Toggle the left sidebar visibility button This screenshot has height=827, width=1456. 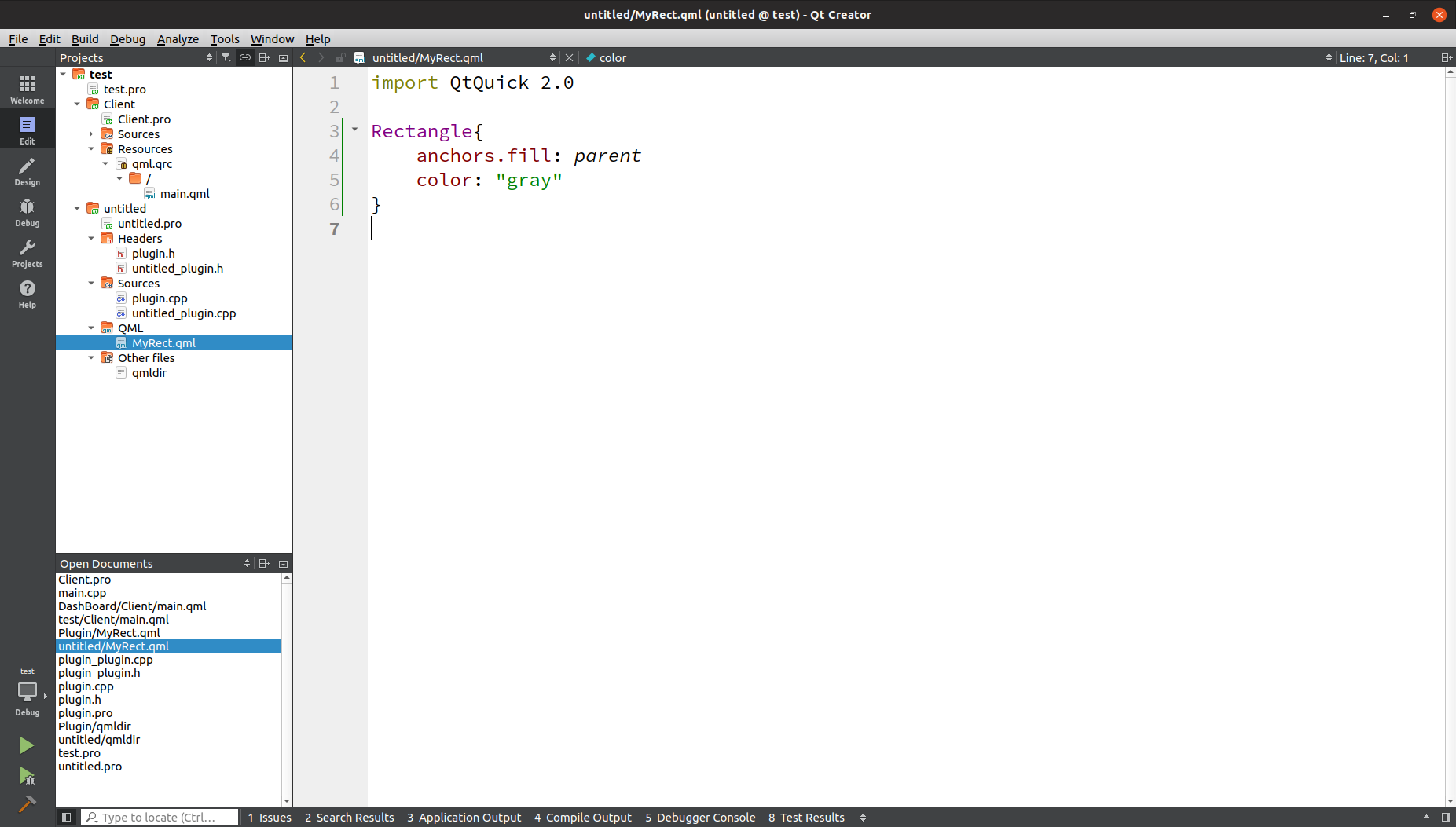tap(67, 817)
